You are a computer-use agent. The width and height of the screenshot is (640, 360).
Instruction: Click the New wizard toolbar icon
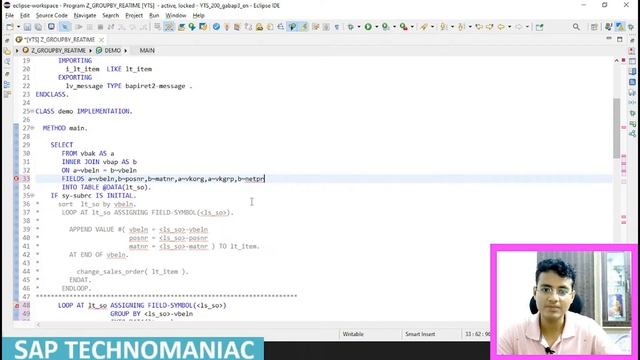tap(10, 27)
